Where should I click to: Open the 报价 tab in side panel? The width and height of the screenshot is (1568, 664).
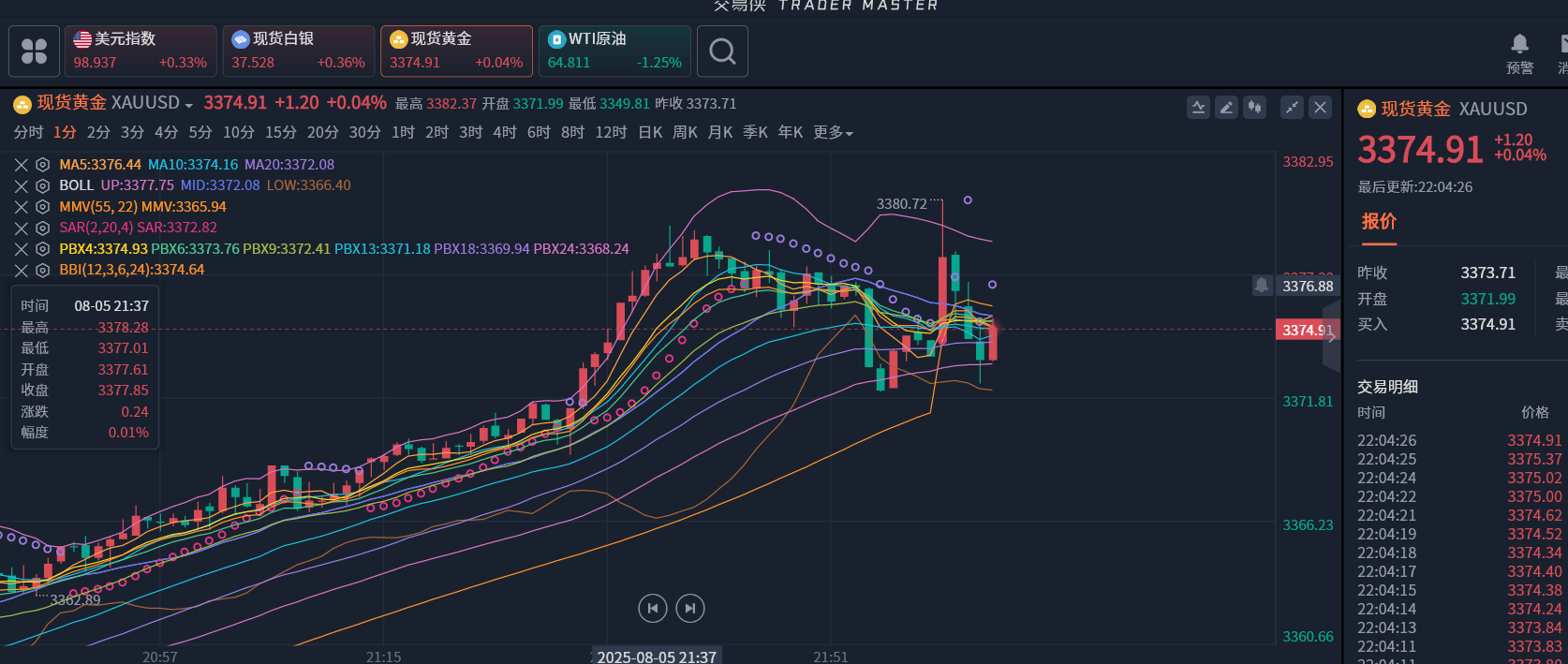tap(1379, 222)
